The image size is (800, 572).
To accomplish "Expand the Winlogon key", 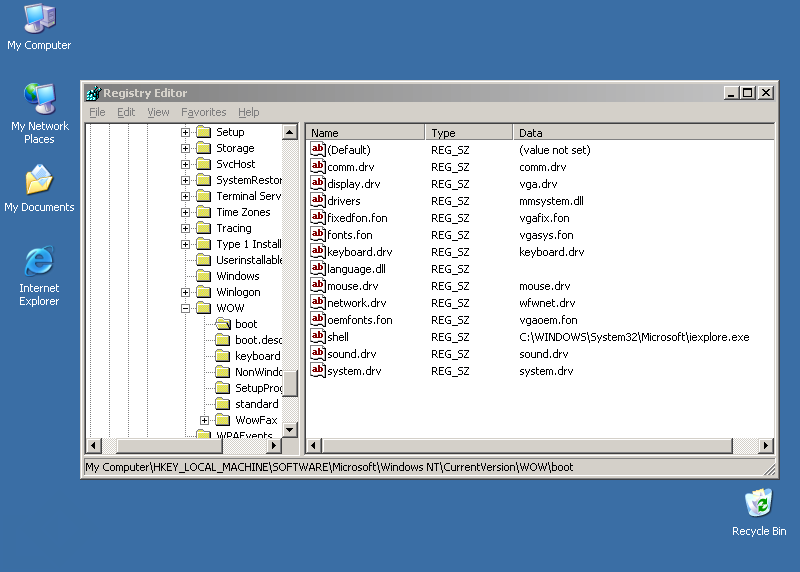I will tap(185, 292).
